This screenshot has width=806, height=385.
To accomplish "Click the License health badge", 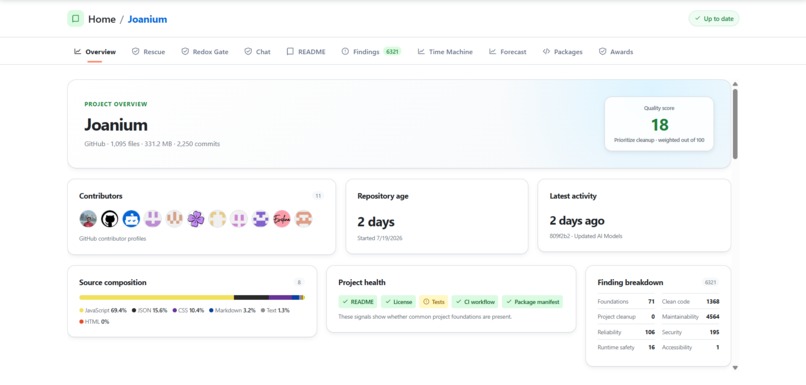I will (398, 302).
